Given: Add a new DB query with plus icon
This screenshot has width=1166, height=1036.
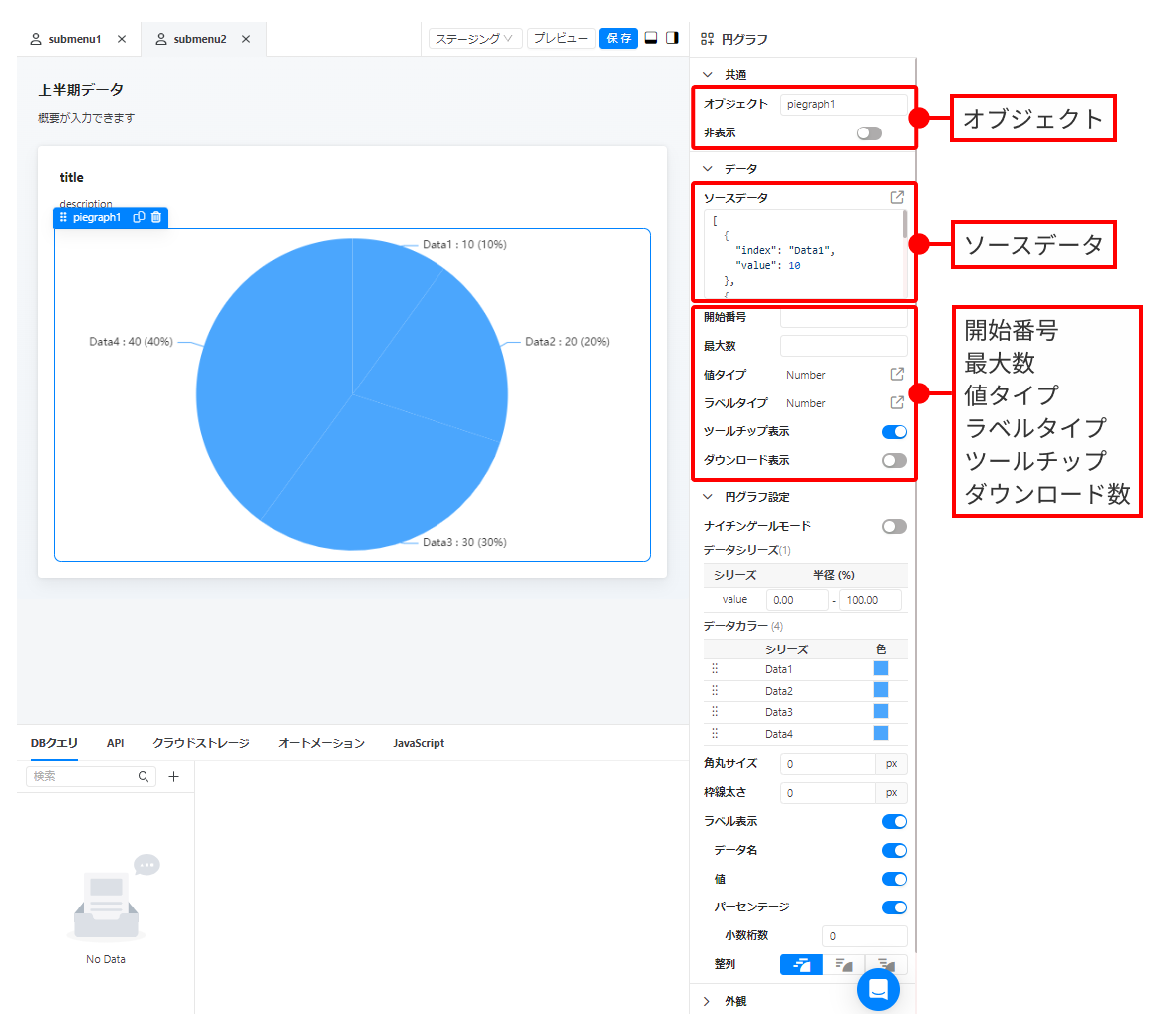Looking at the screenshot, I should [x=173, y=776].
